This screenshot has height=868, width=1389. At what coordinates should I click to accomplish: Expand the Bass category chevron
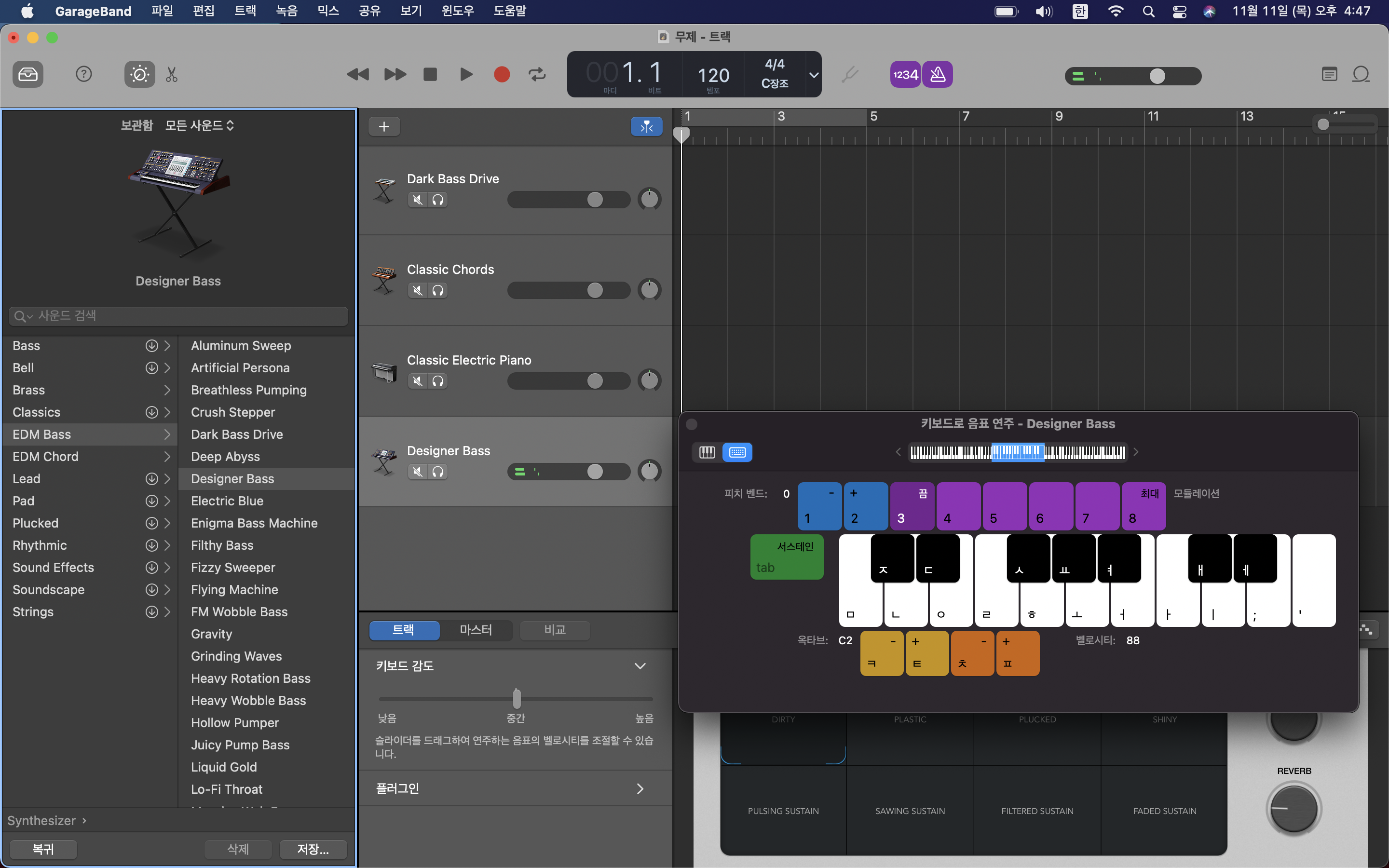pos(167,346)
